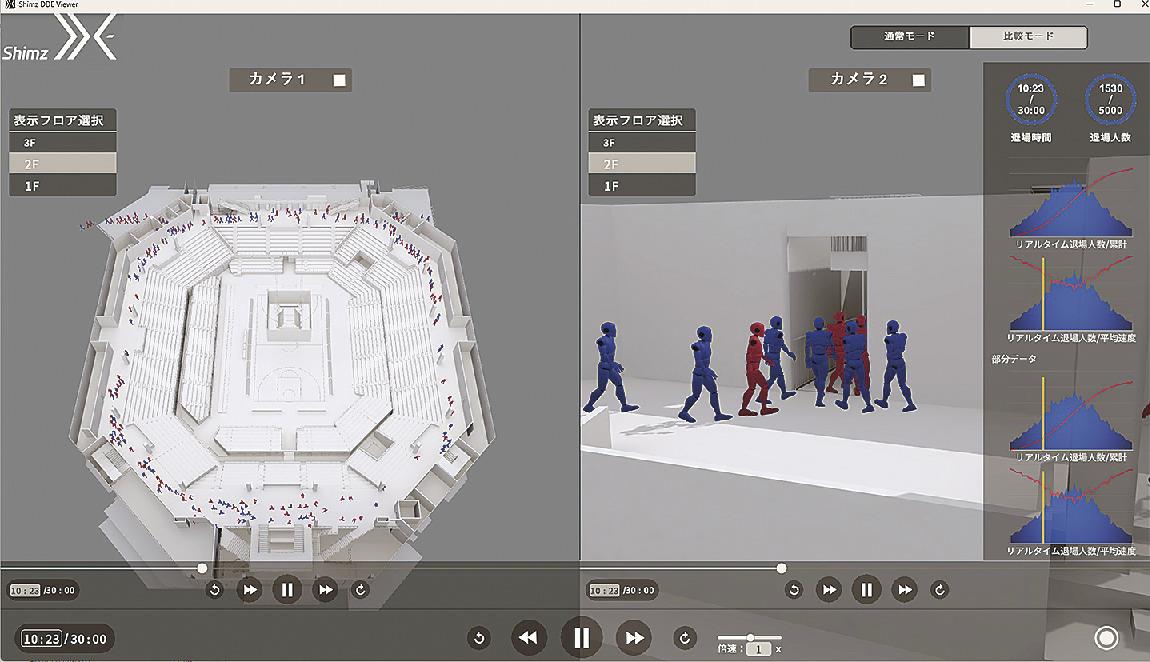Select 1F in Camera 1 floor list
This screenshot has width=1150, height=662.
[x=63, y=186]
